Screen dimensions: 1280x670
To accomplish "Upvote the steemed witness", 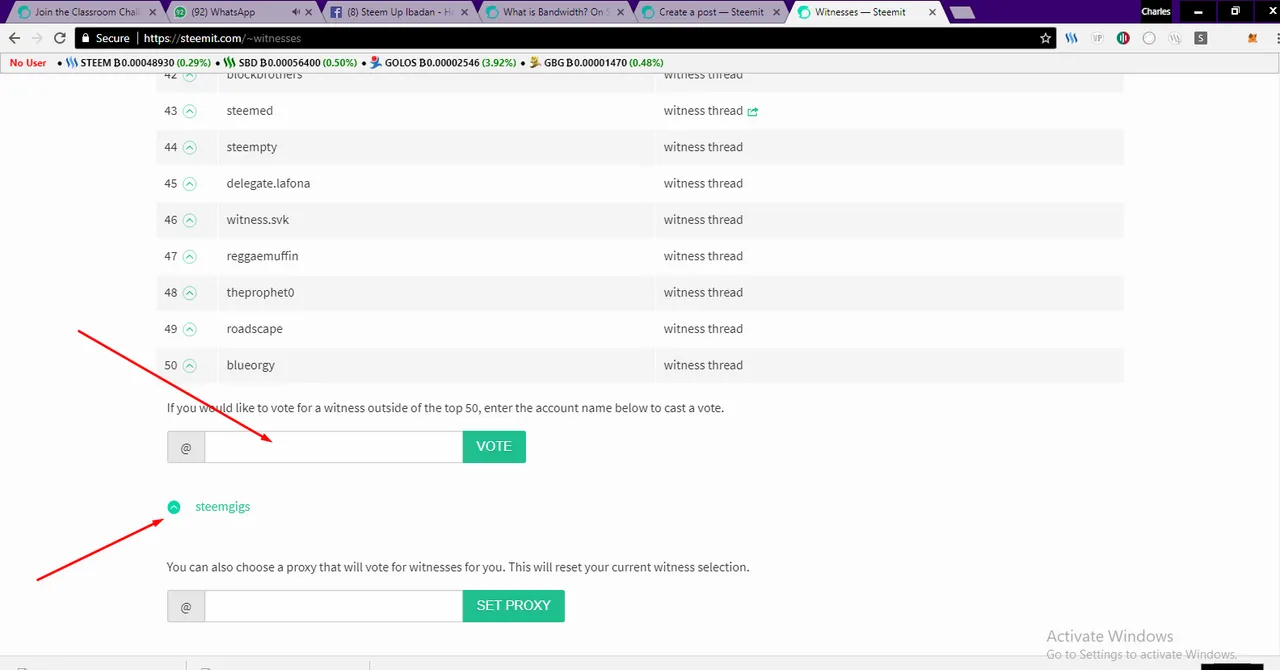I will [190, 111].
